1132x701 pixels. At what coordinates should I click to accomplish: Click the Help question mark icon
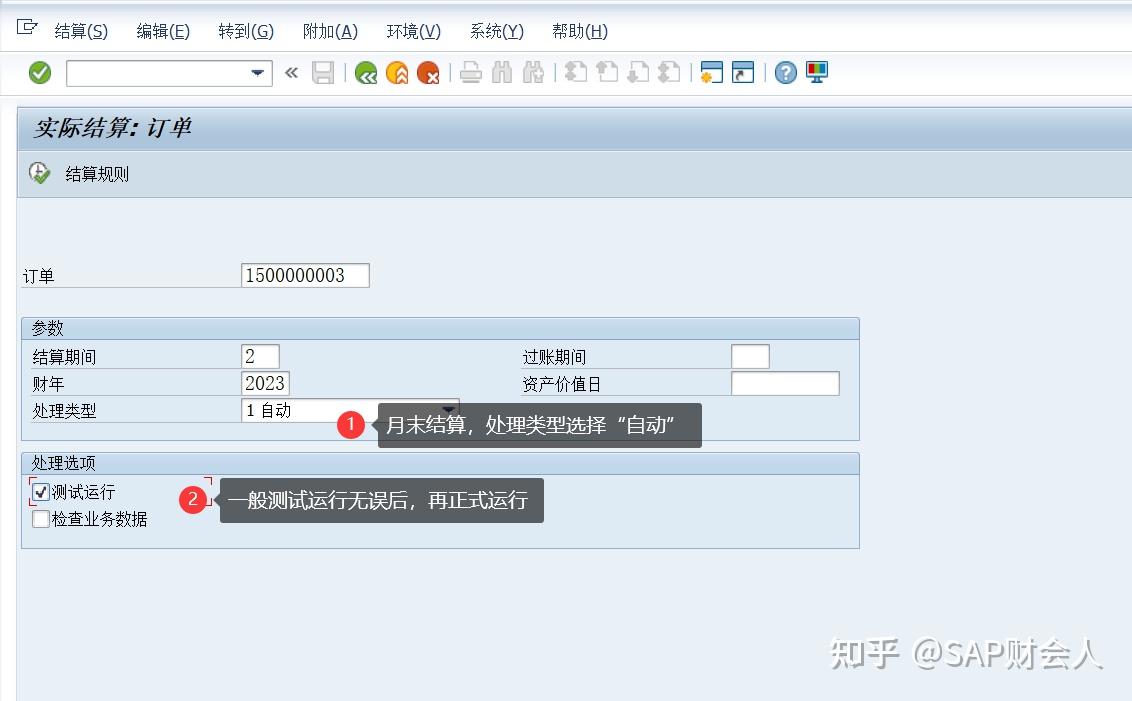click(785, 72)
